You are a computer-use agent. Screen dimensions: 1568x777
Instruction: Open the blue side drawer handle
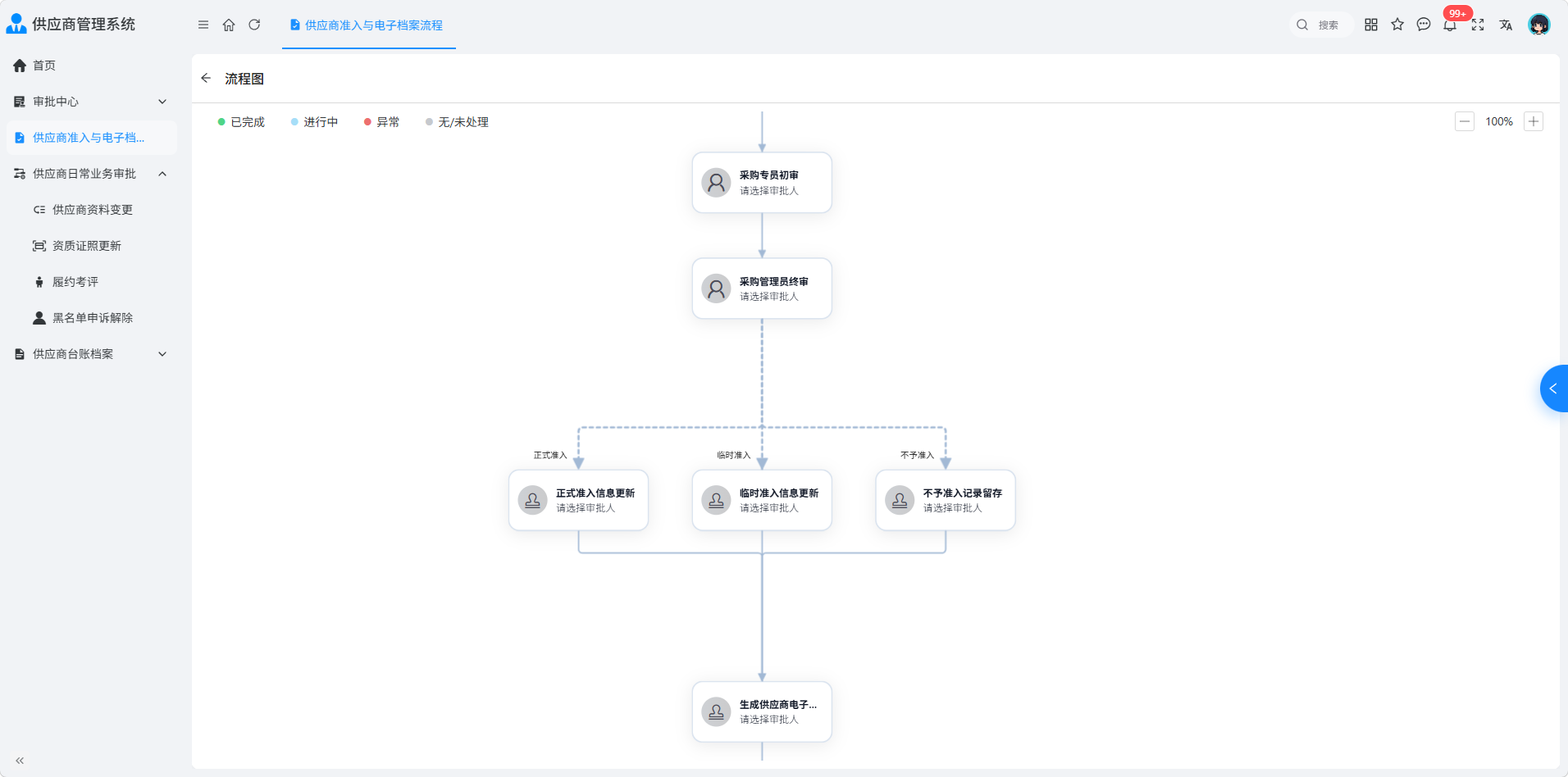[x=1554, y=388]
